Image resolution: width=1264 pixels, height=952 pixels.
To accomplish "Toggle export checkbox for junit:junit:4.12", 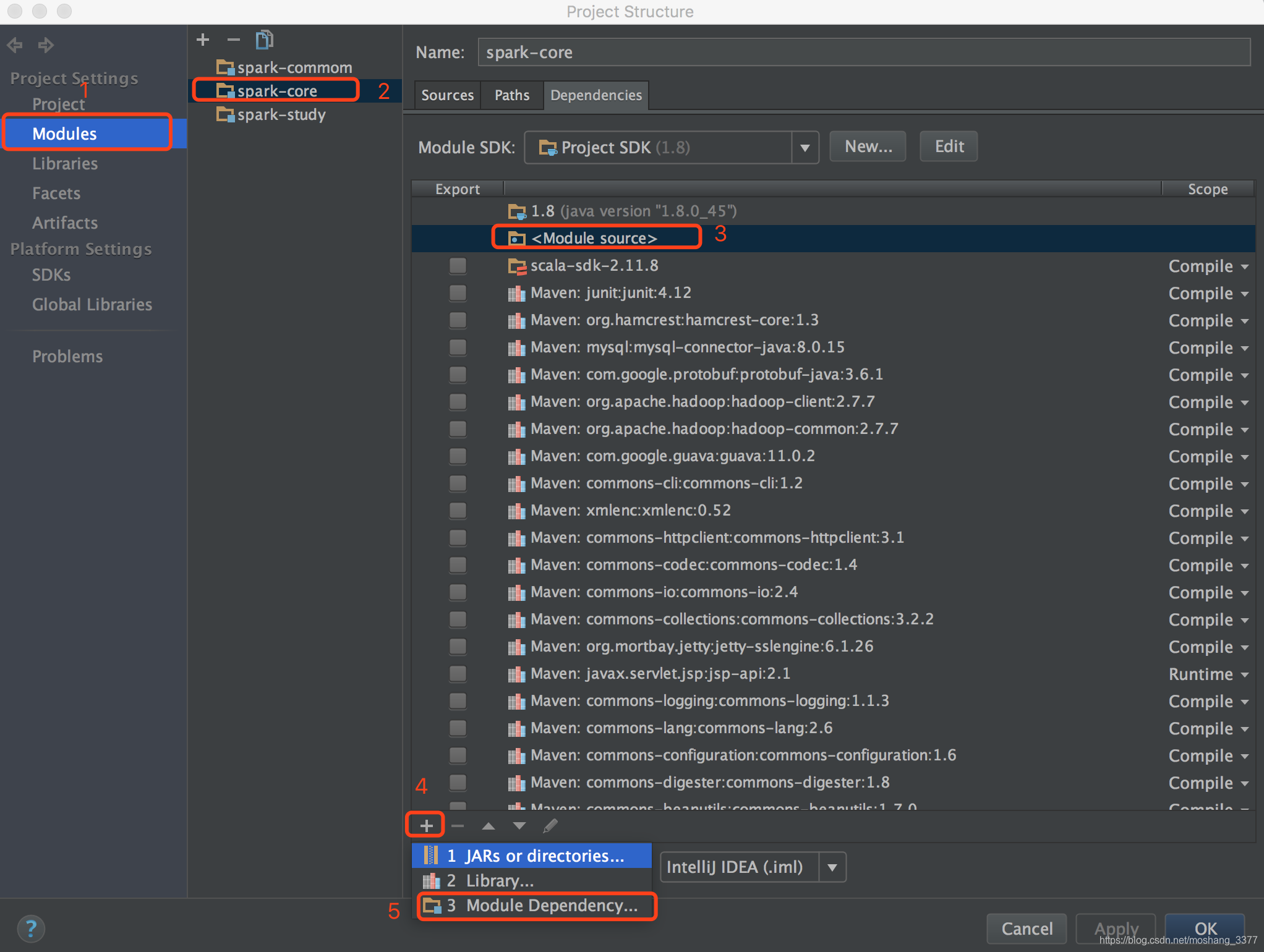I will (x=458, y=293).
